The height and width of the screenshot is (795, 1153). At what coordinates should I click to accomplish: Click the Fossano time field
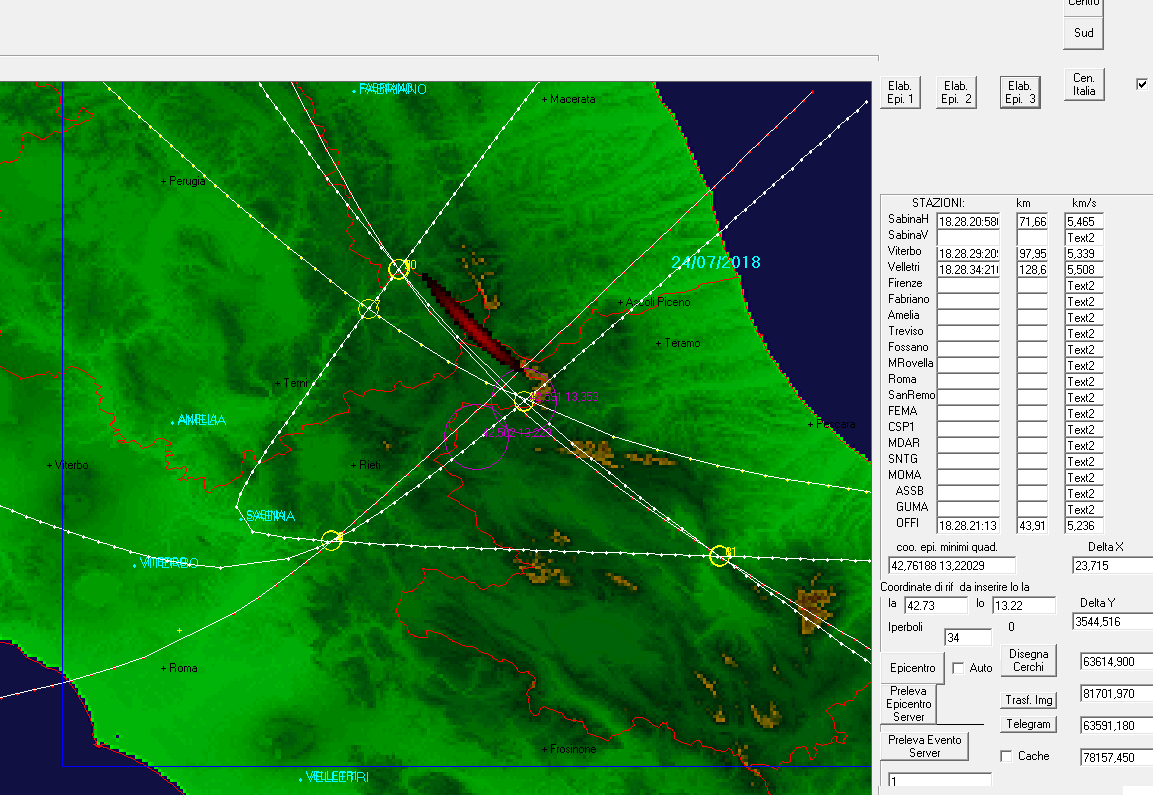click(968, 349)
